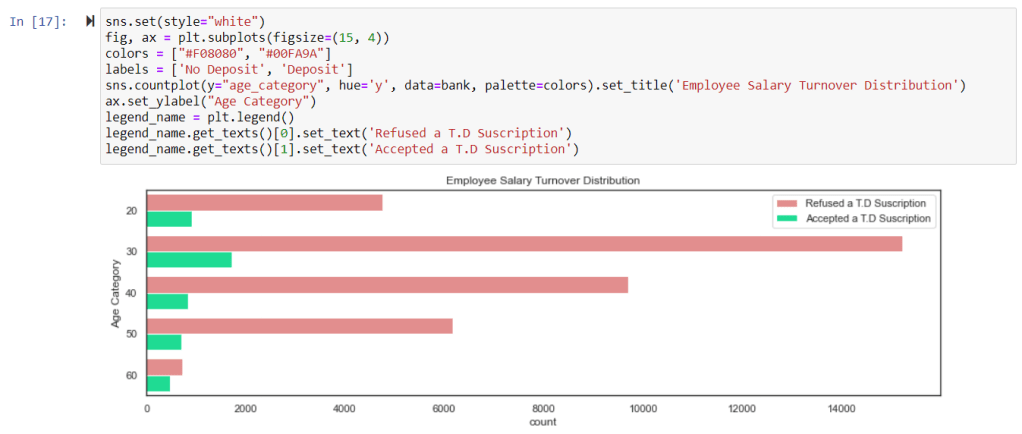This screenshot has height=434, width=1022.
Task: Click the green legend swatch for Accepted
Action: click(782, 218)
